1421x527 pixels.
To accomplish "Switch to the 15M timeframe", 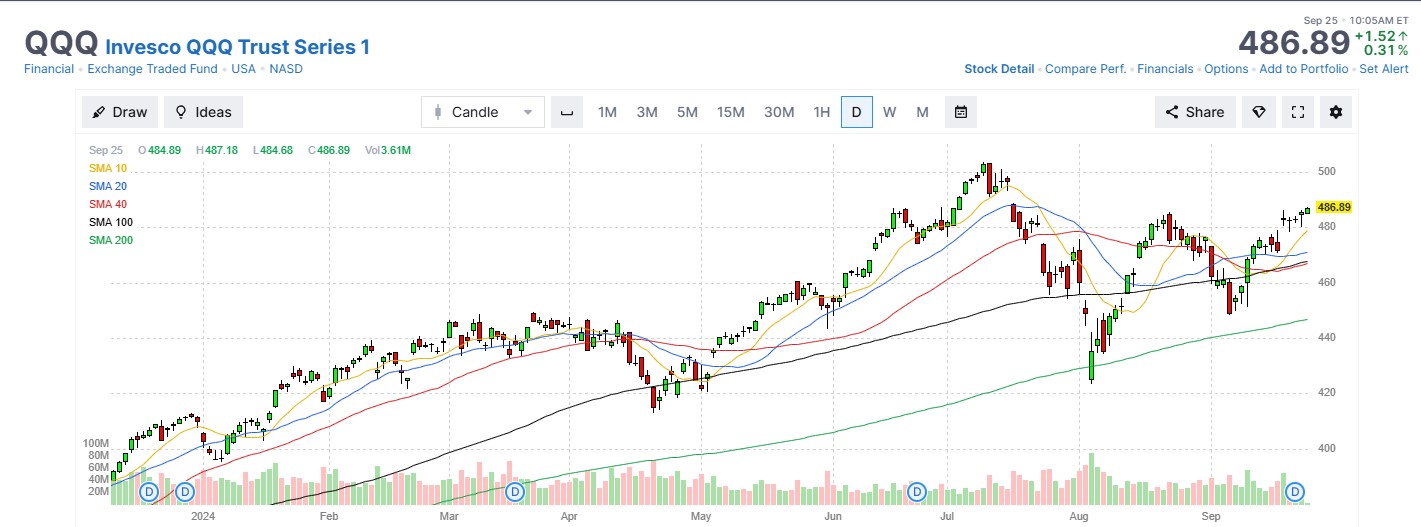I will 731,112.
